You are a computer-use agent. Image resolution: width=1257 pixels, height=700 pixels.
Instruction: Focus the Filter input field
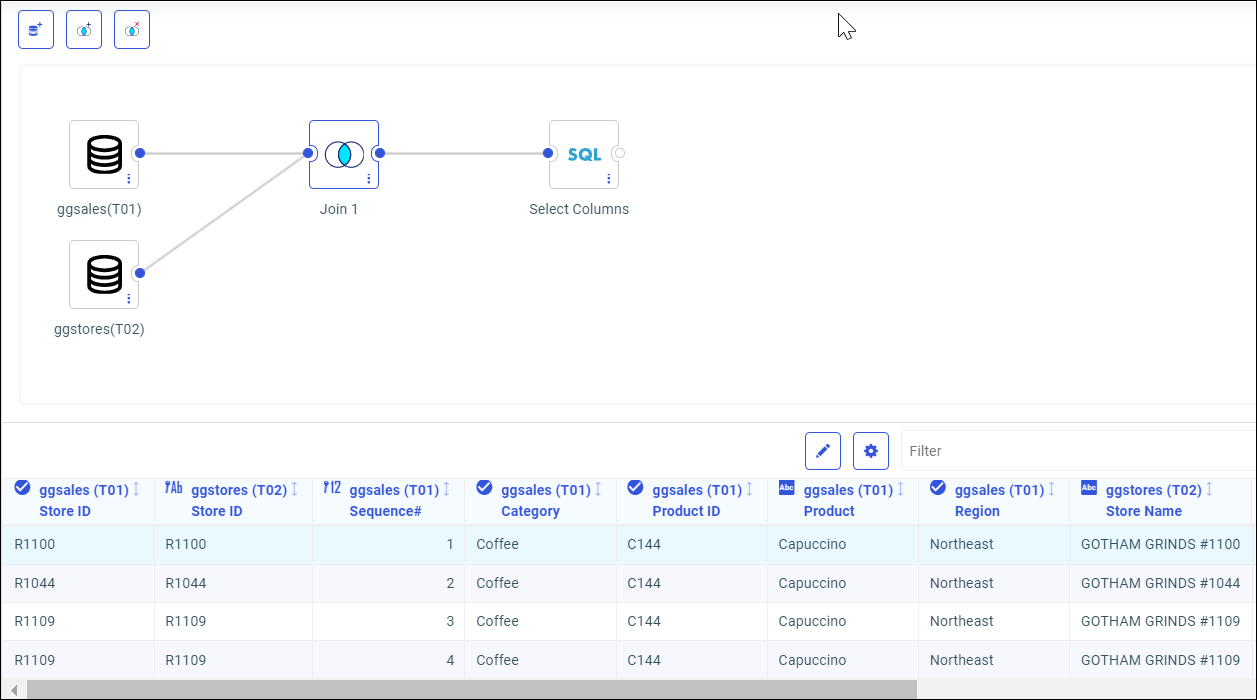[x=1078, y=451]
